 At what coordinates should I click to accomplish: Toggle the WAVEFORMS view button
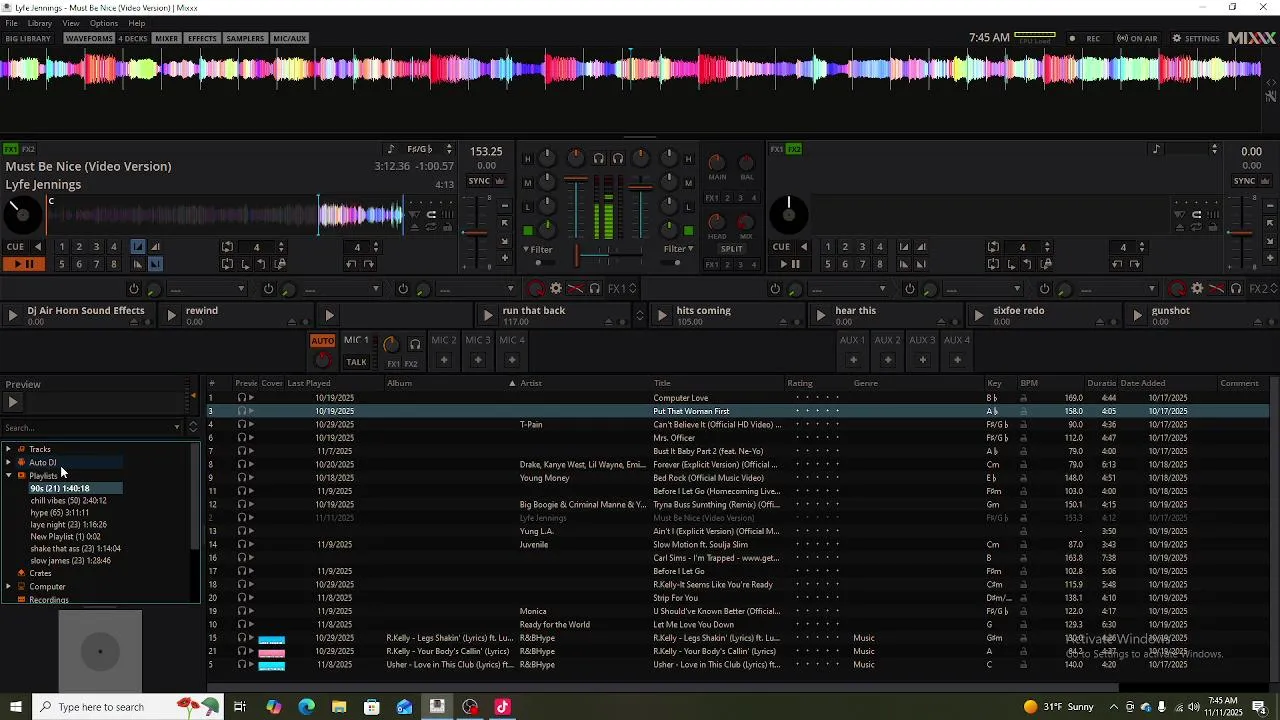pyautogui.click(x=89, y=38)
